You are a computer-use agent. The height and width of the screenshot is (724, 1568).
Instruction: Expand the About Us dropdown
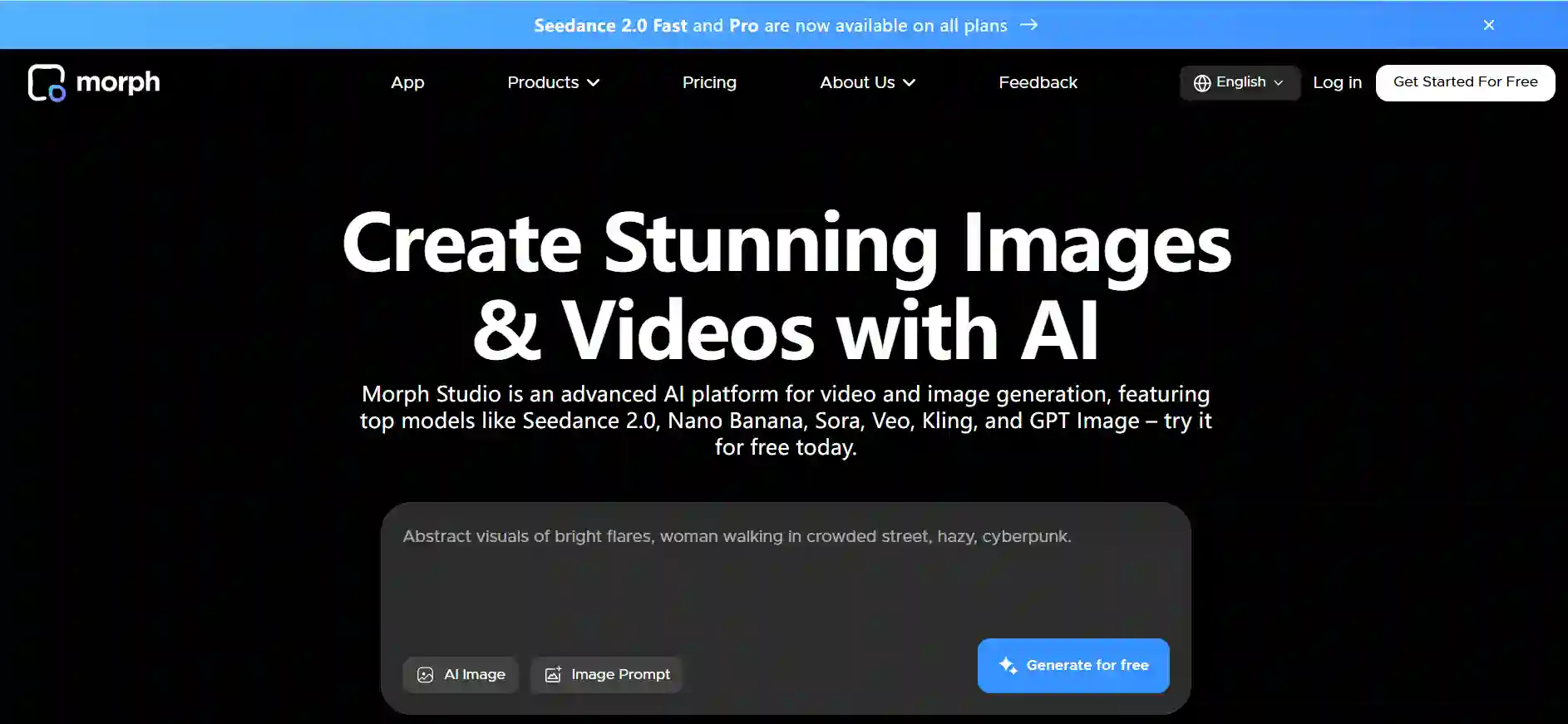[x=867, y=82]
